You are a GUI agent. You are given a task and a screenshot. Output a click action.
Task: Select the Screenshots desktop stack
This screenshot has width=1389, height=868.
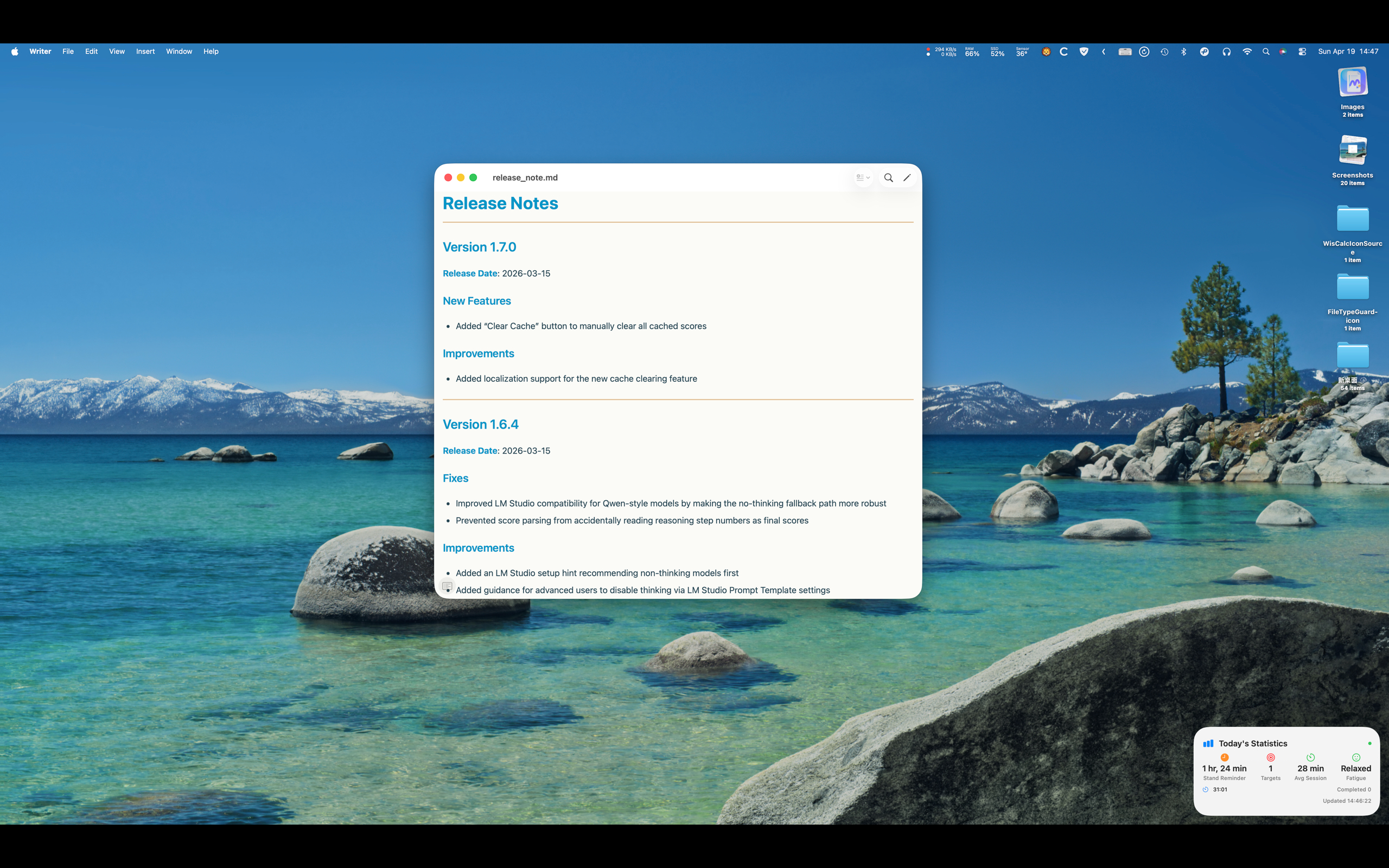(x=1352, y=160)
